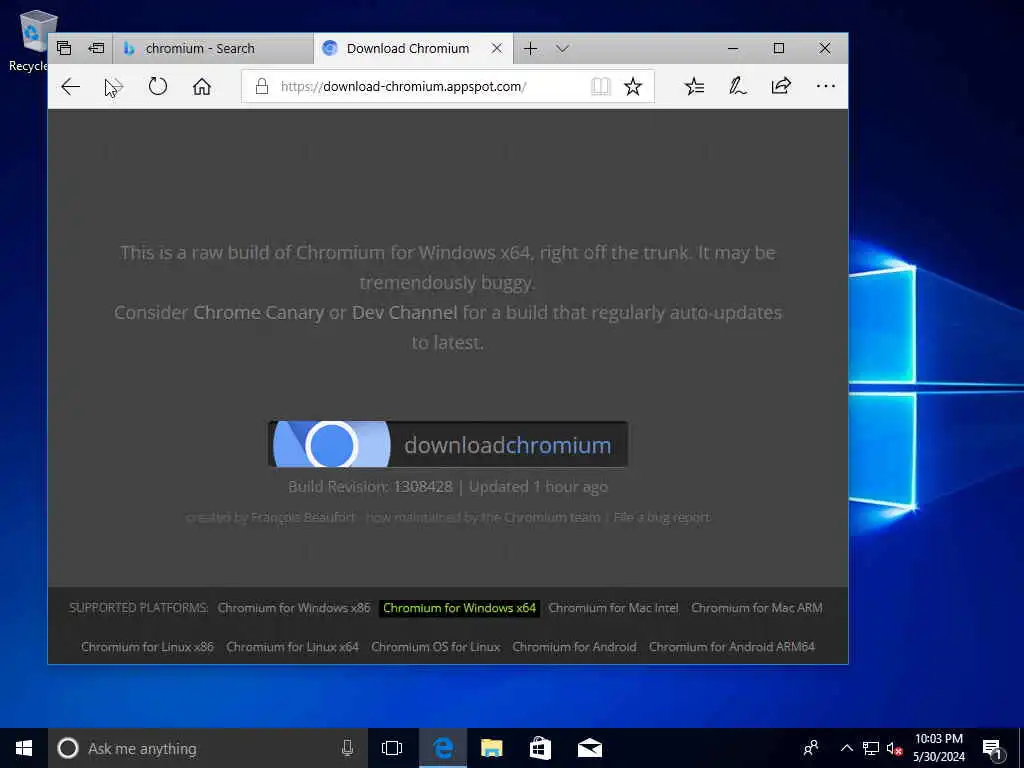Open François Beaufort link
1024x768 pixels.
304,517
